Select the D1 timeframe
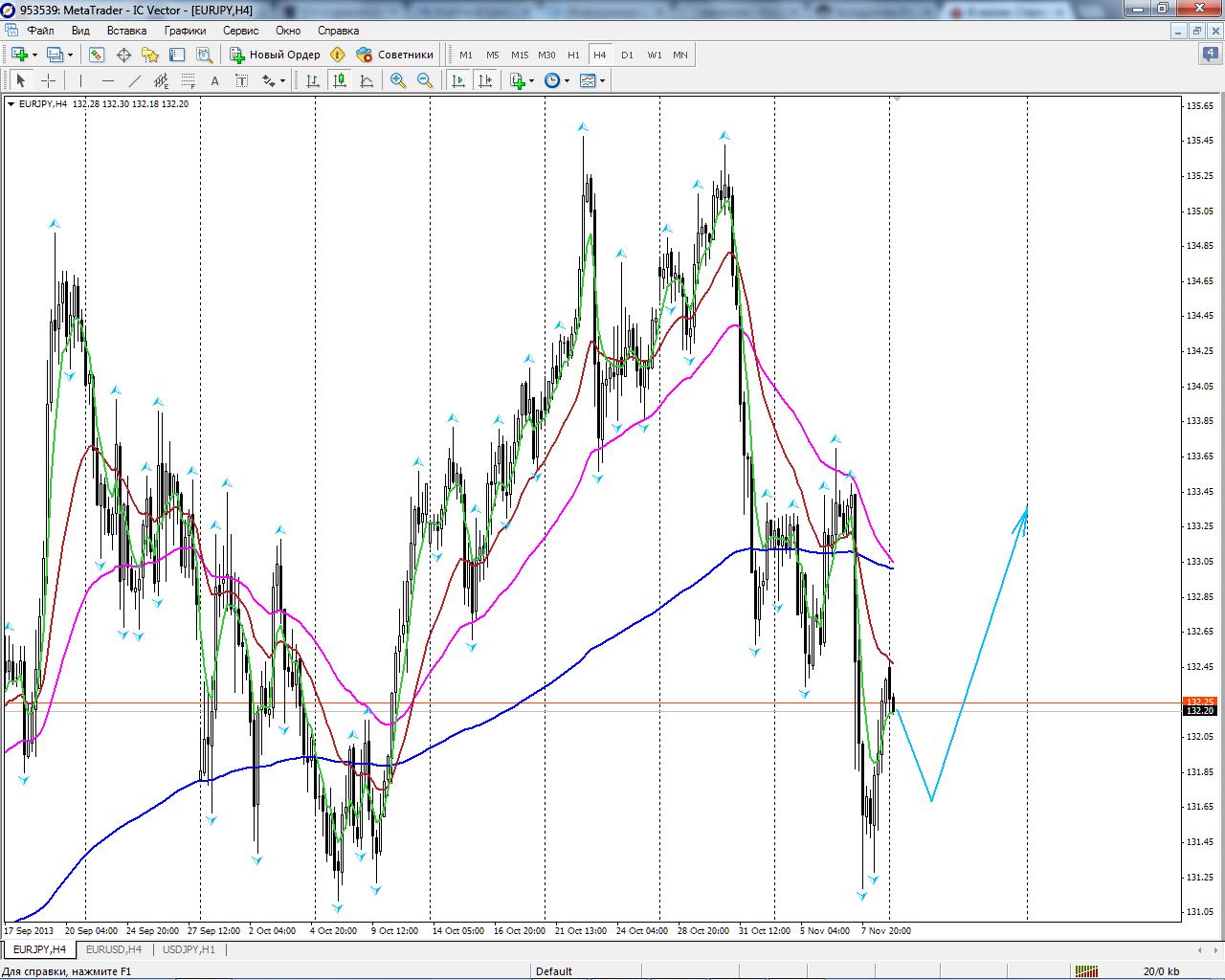The width and height of the screenshot is (1225, 980). coord(627,55)
